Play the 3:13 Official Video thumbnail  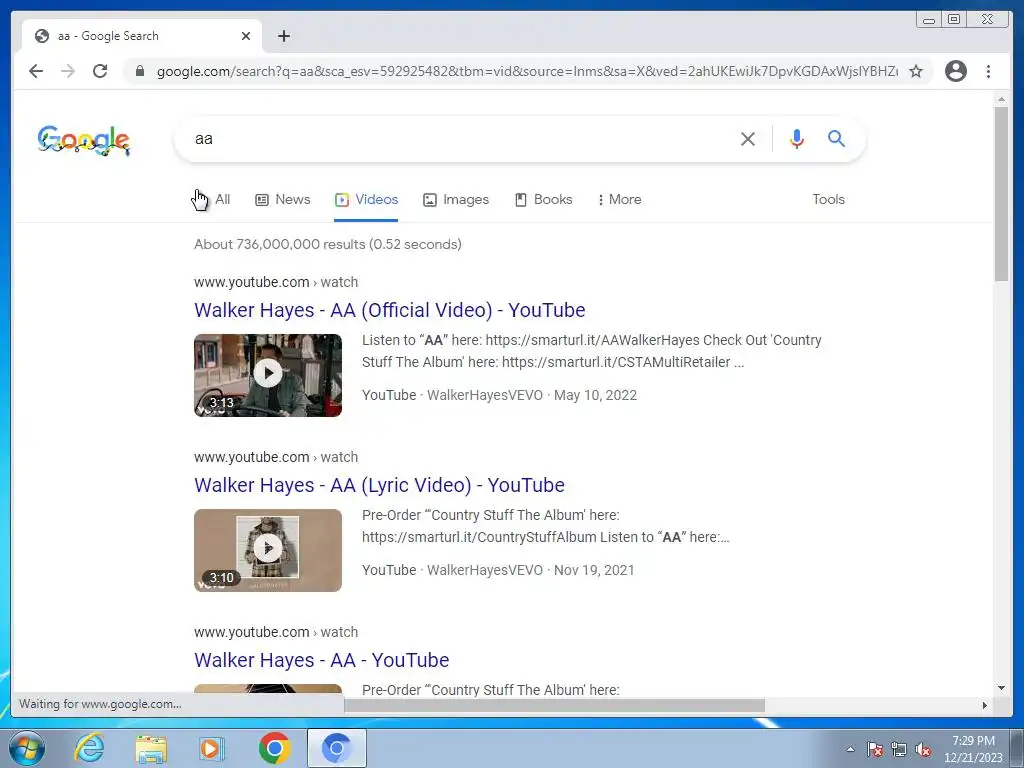pos(268,375)
